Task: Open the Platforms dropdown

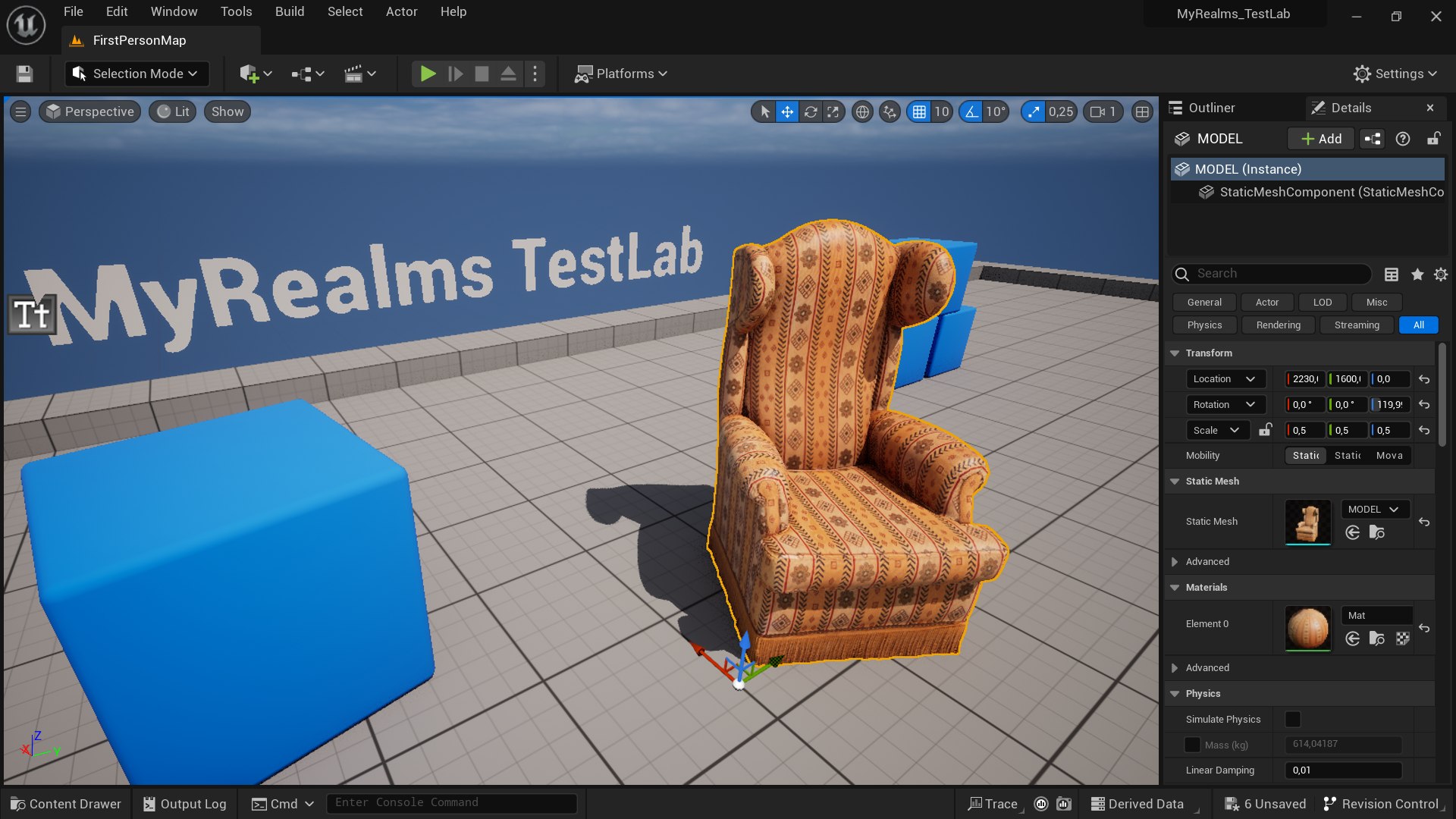Action: pyautogui.click(x=620, y=74)
